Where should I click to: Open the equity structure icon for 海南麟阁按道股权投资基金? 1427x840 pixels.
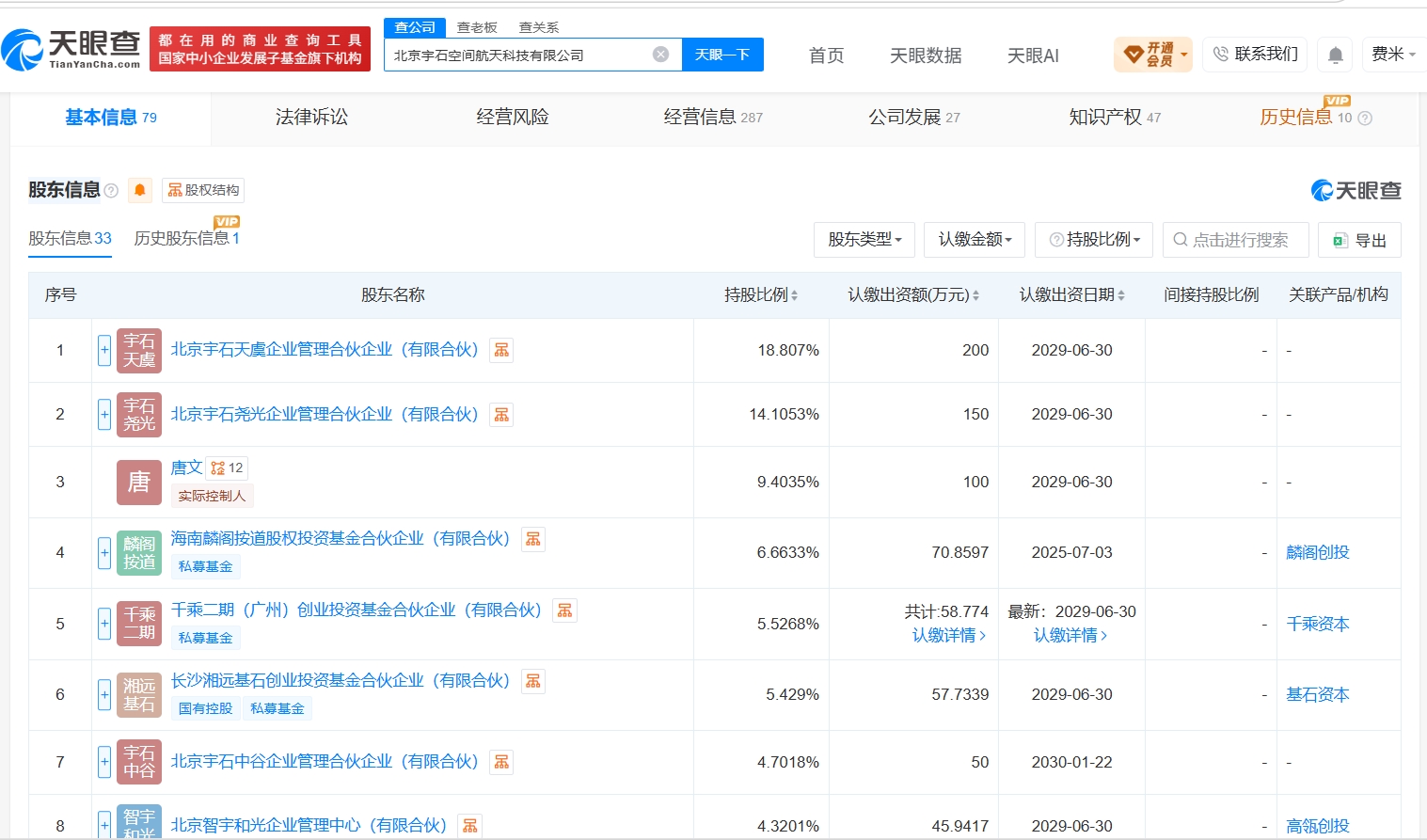533,539
